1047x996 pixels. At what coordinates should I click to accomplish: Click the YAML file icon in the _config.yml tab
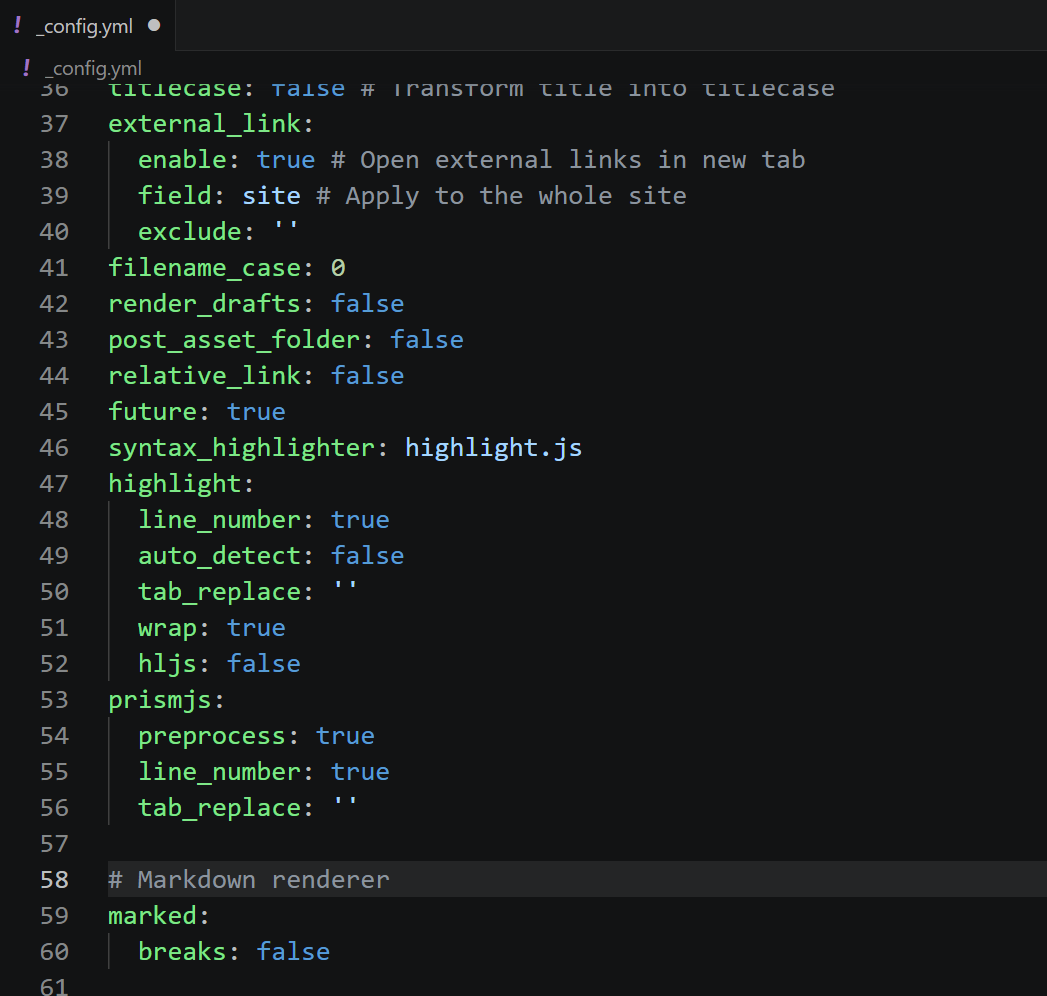[17, 25]
